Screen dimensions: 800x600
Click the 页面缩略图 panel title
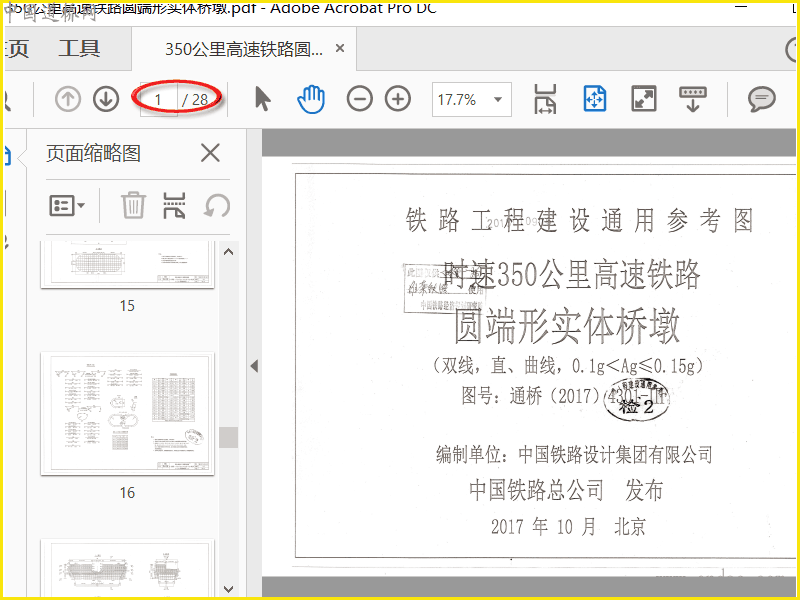[93, 153]
